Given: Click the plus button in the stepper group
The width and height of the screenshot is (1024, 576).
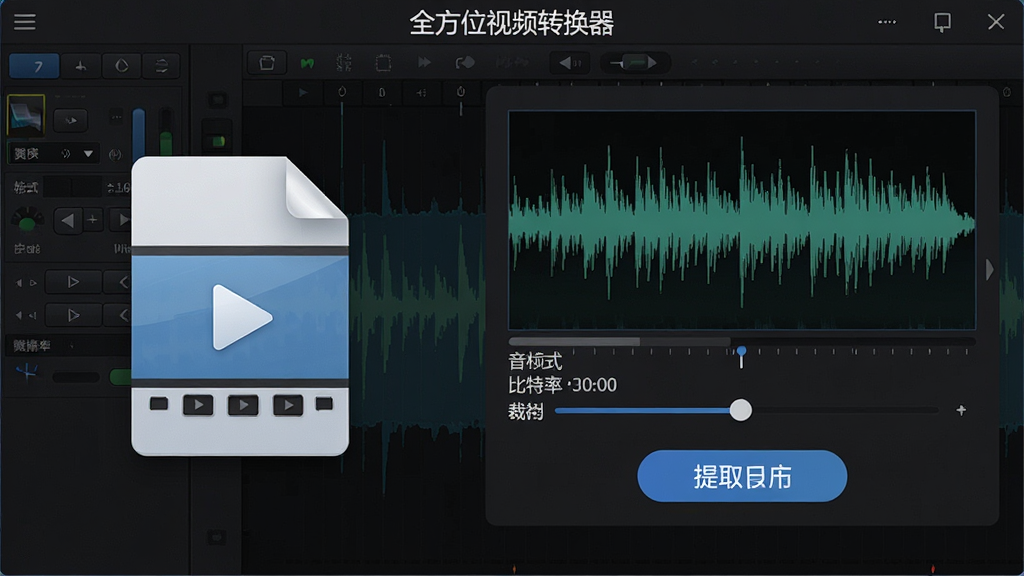Looking at the screenshot, I should tap(93, 220).
